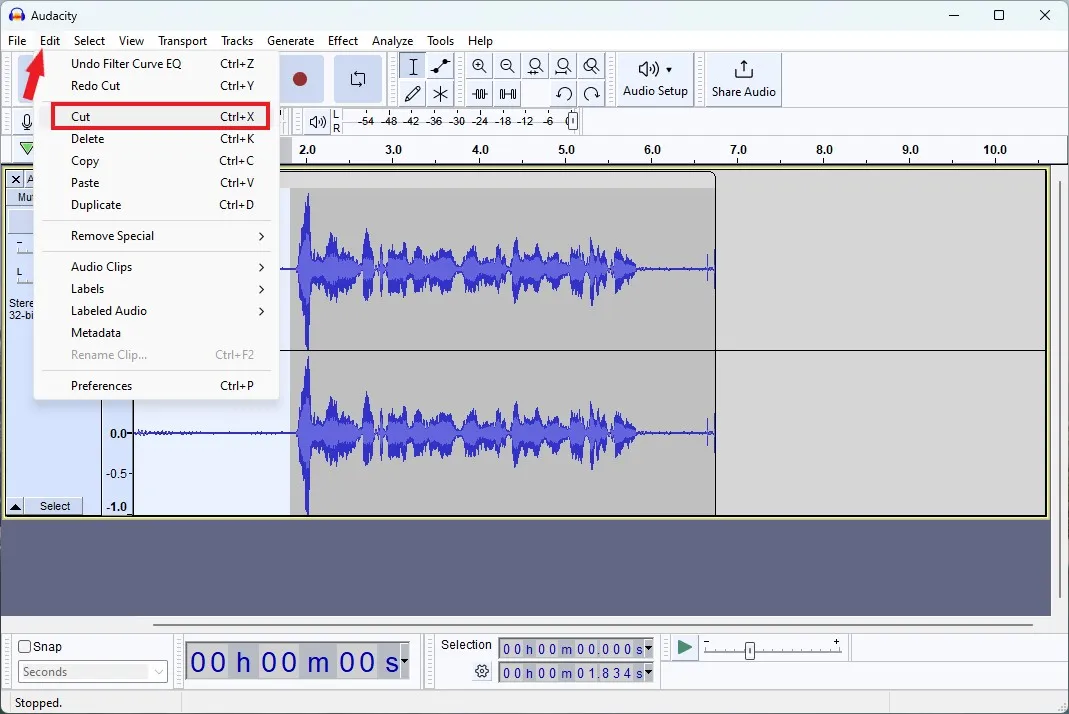Close the audio track with X button
This screenshot has width=1069, height=714.
pos(16,180)
